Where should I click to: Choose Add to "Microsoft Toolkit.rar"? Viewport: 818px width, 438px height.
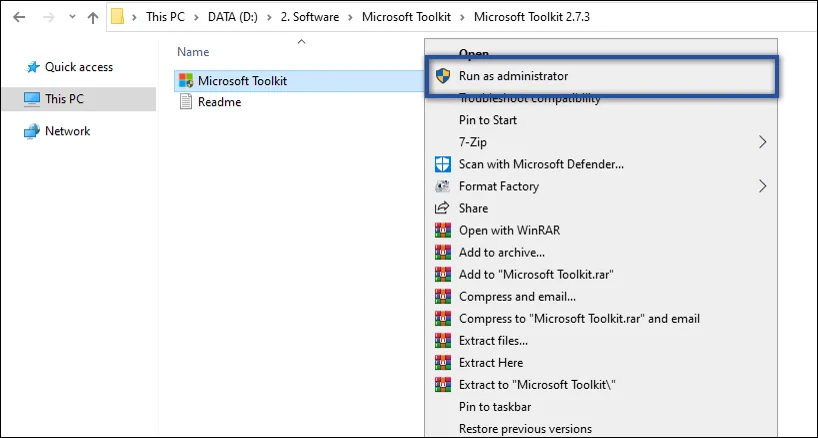530,274
